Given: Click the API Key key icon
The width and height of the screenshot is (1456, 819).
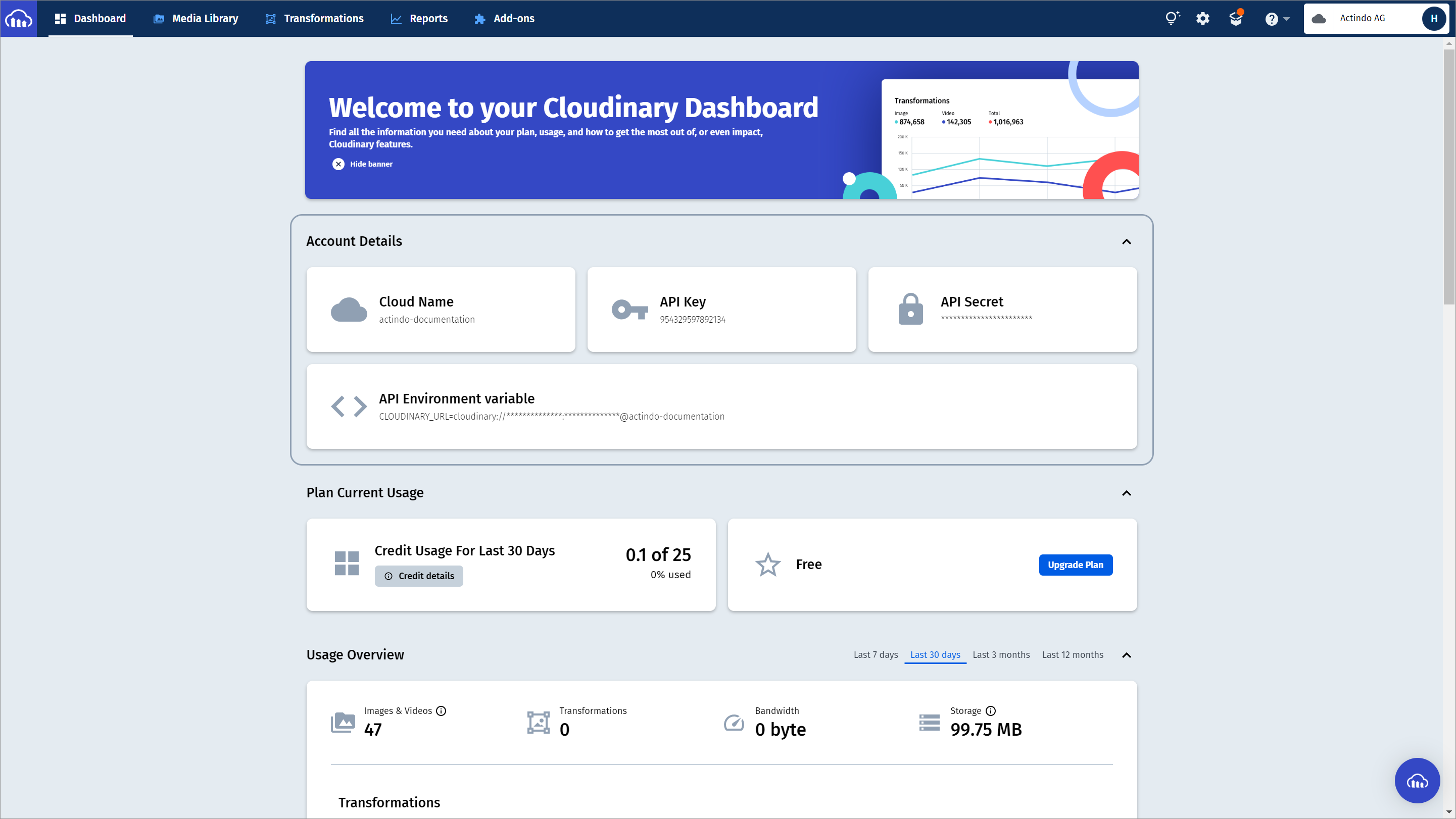Looking at the screenshot, I should click(x=629, y=310).
